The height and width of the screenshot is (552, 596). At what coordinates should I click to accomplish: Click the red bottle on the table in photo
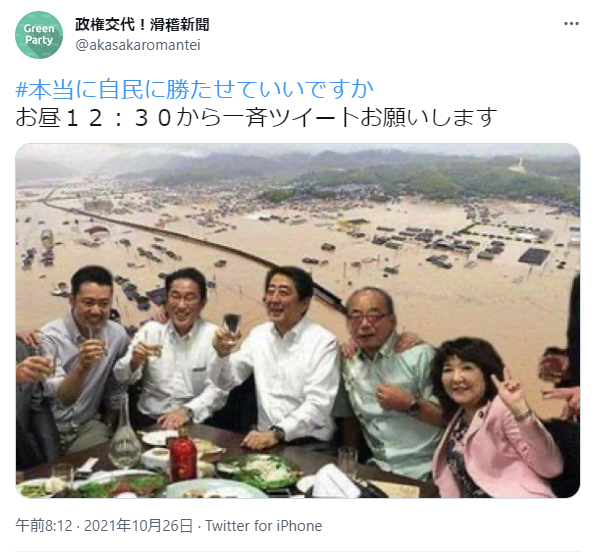[182, 453]
